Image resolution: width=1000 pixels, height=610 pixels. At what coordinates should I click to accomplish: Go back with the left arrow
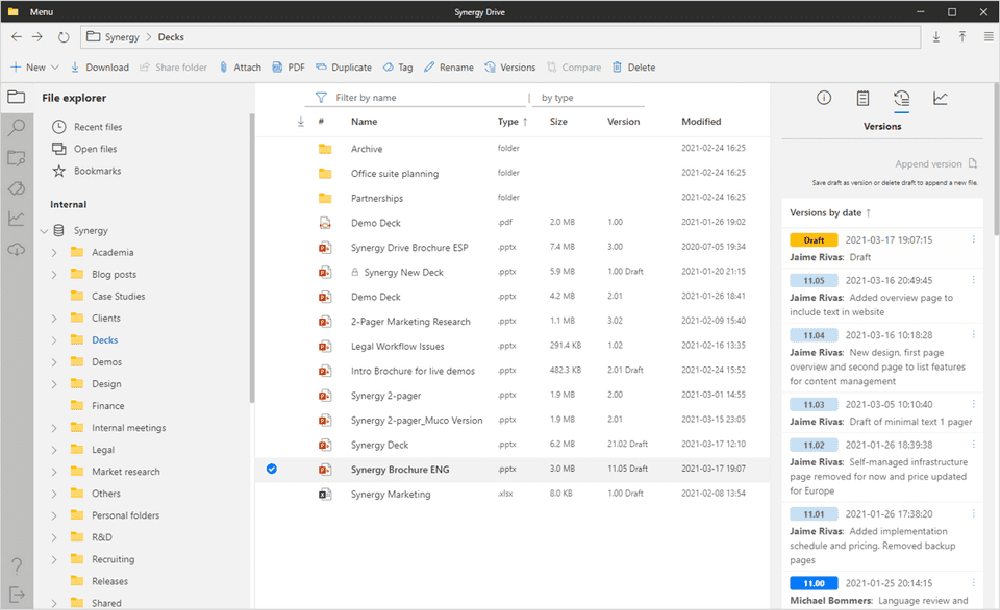coord(17,37)
